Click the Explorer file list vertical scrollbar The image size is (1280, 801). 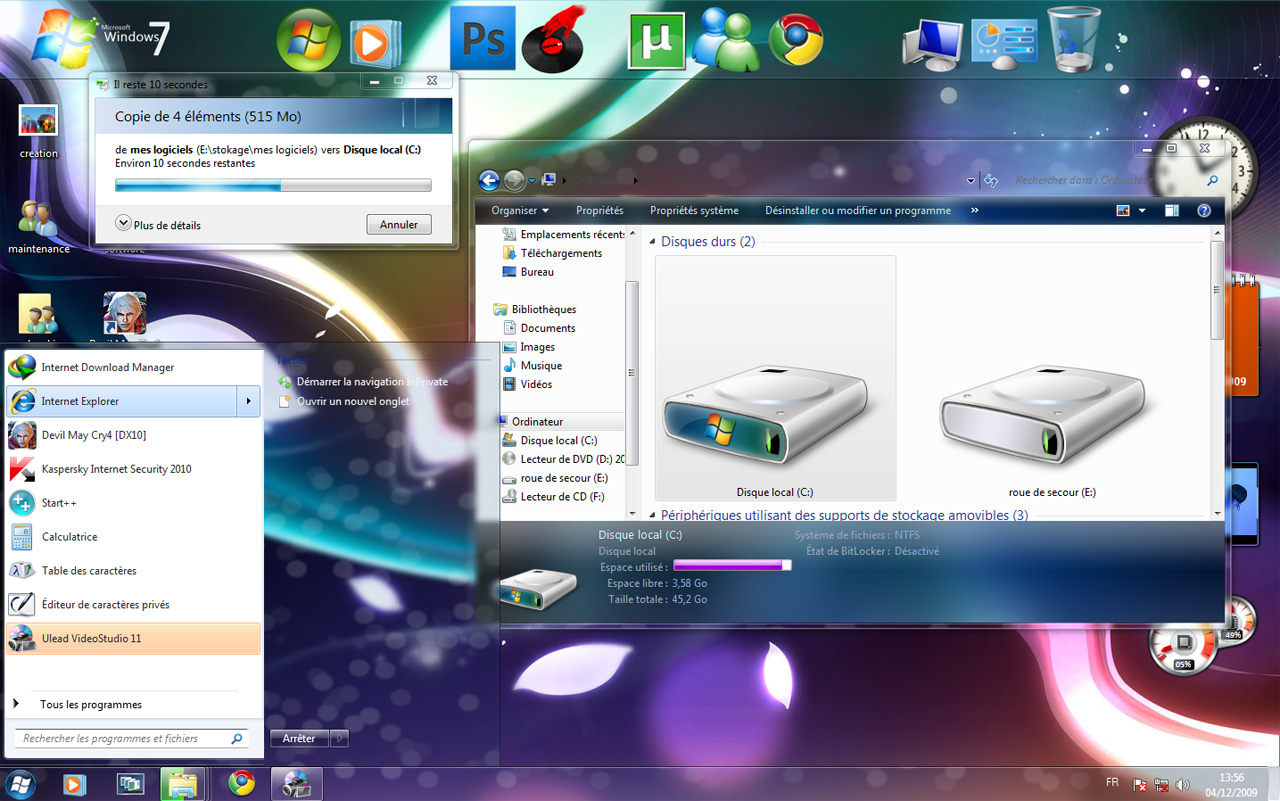1217,373
